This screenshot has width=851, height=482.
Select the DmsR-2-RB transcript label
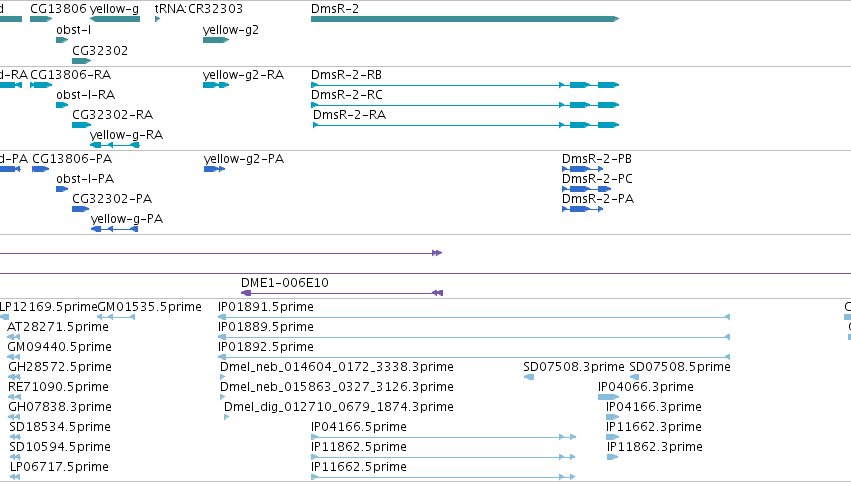346,75
